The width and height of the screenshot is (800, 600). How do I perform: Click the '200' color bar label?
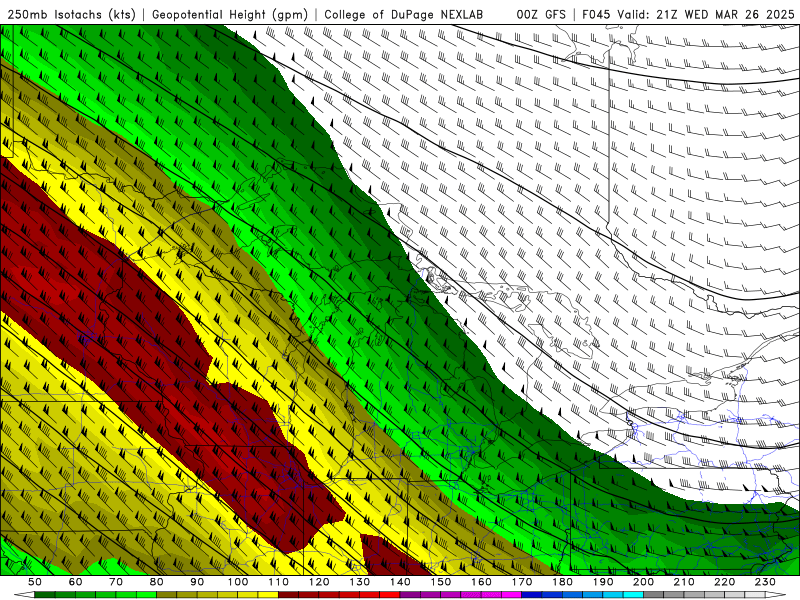point(643,582)
